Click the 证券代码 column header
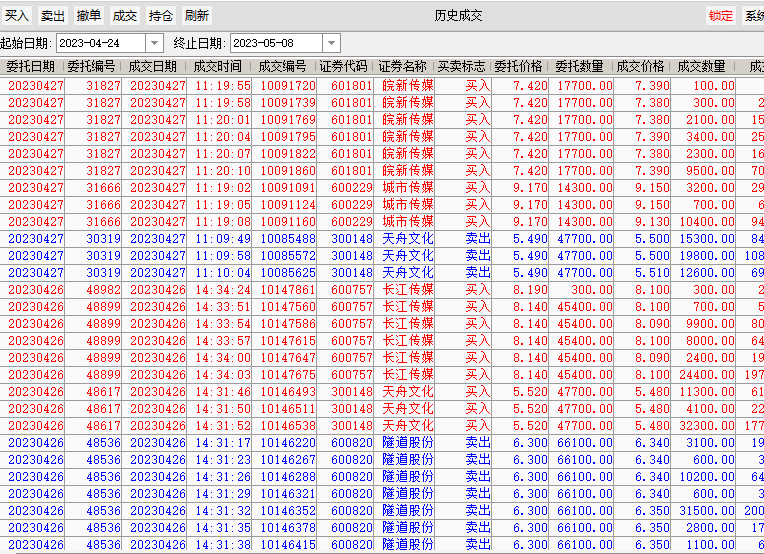Screen dimensions: 764x554 345,66
